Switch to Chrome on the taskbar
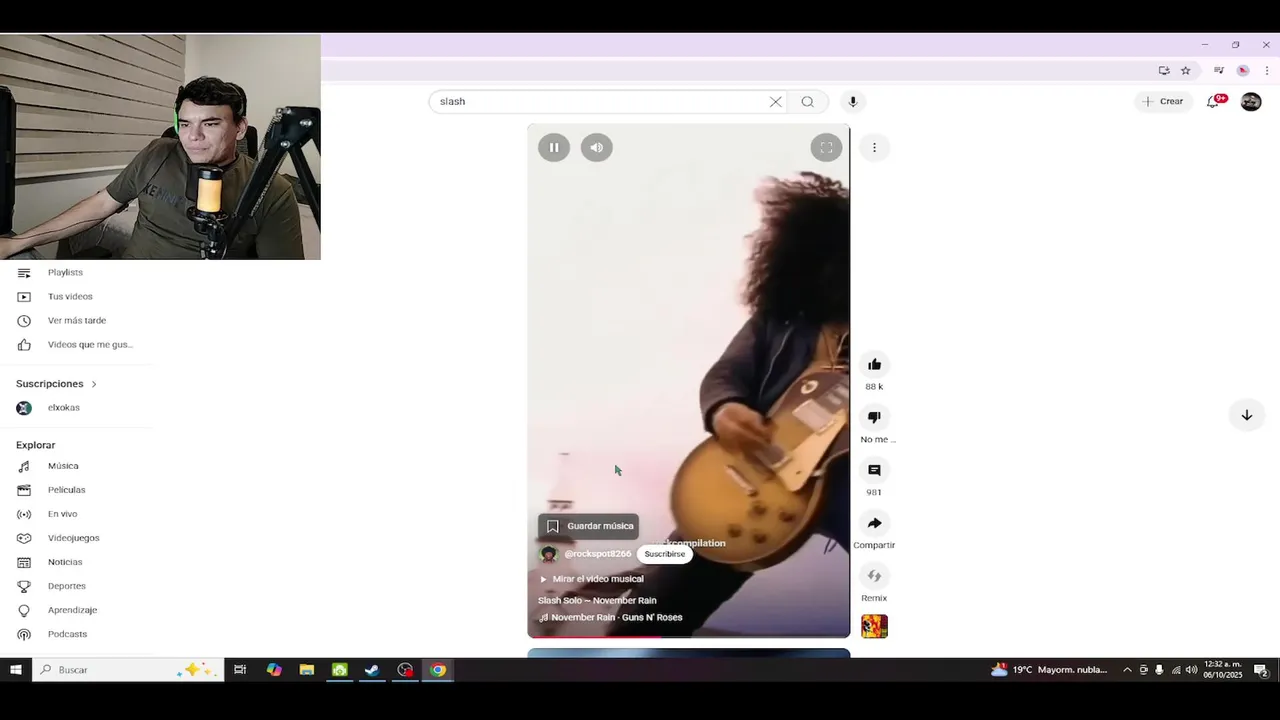 438,670
